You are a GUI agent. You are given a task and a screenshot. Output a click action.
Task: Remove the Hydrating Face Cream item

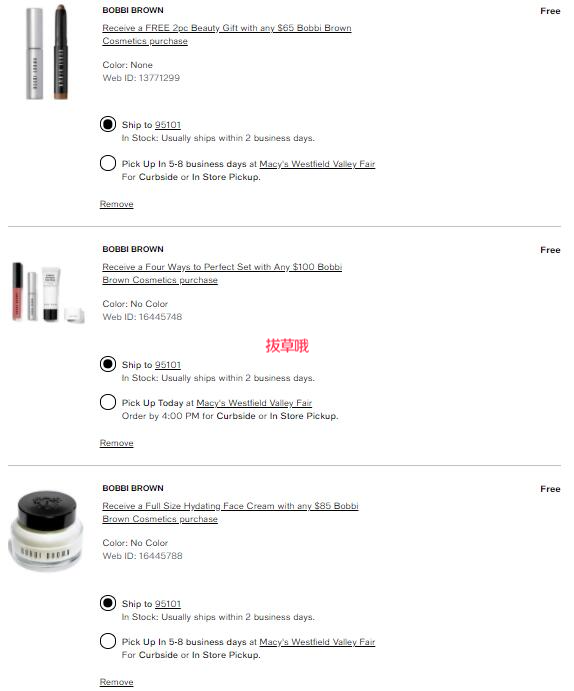(116, 682)
